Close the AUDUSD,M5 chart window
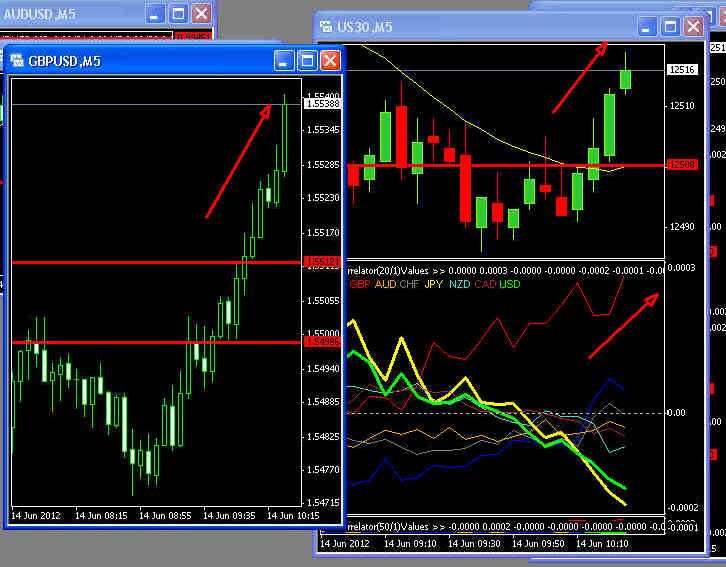The height and width of the screenshot is (567, 726). [x=201, y=14]
